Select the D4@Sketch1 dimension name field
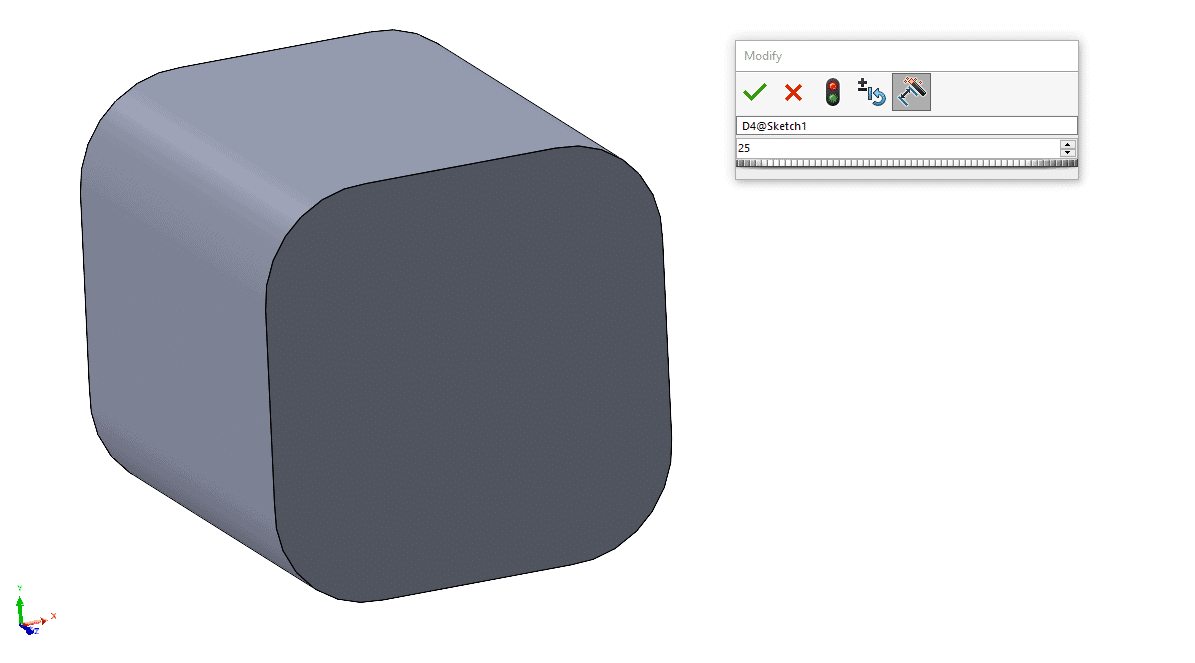This screenshot has height=663, width=1195. point(900,124)
